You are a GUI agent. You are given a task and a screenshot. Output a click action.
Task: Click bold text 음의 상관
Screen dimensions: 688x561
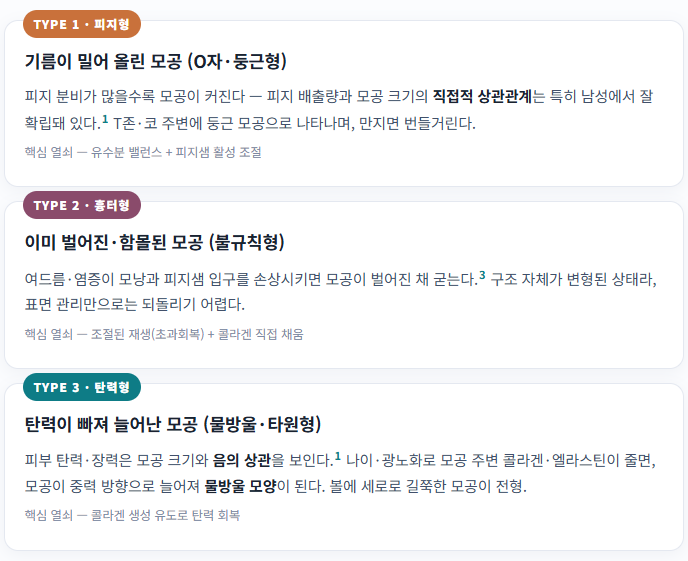tap(242, 460)
